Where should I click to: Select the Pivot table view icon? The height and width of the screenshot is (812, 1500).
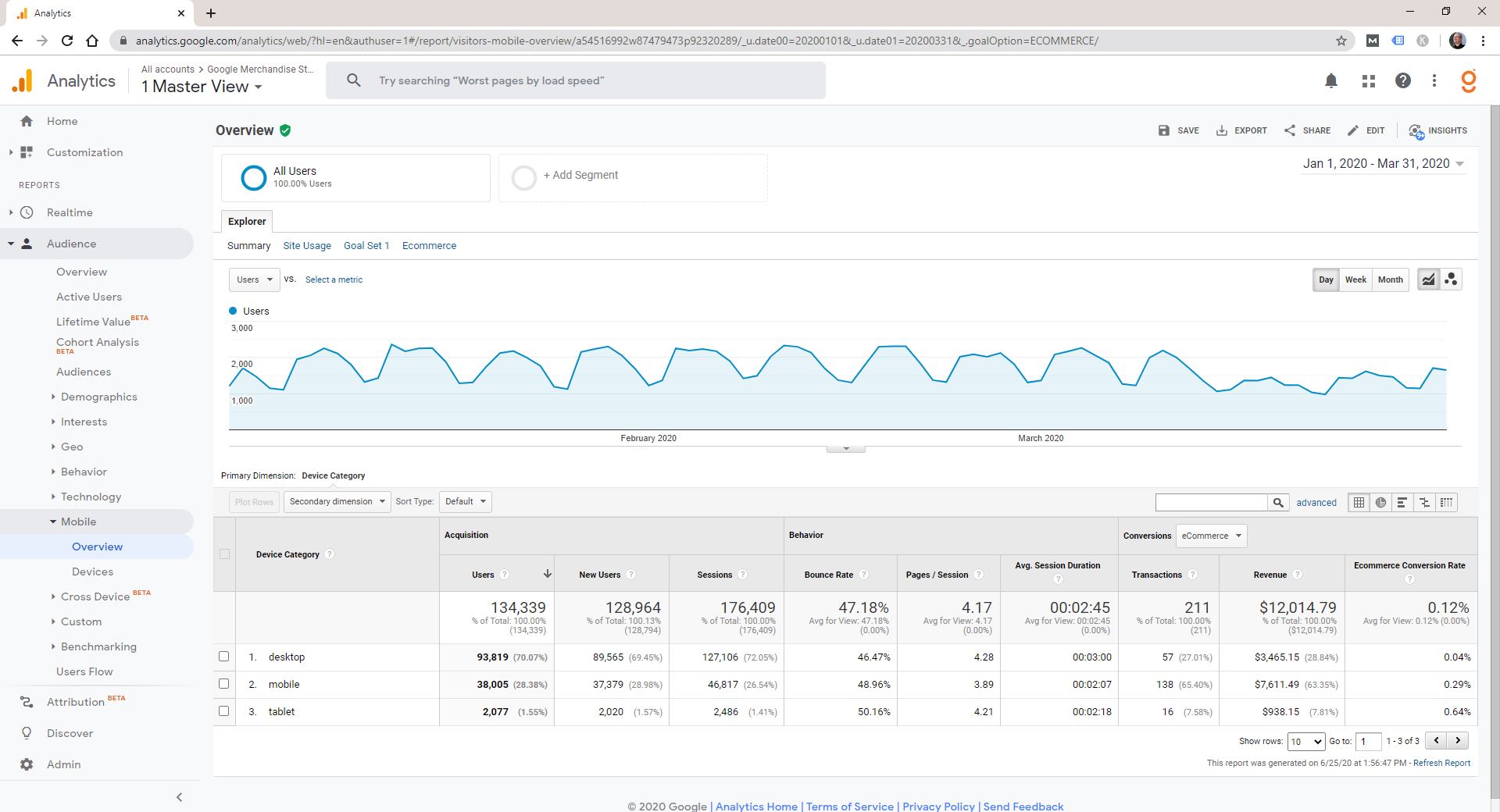tap(1447, 502)
